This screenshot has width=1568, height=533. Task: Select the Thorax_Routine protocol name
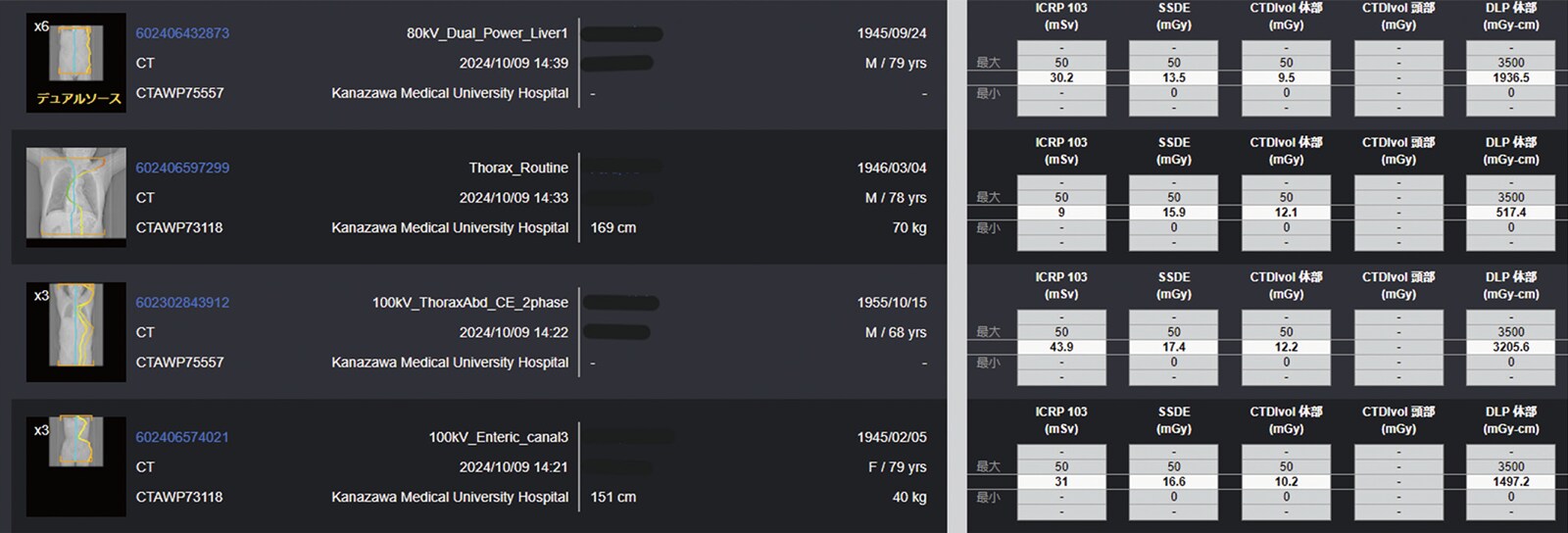coord(518,168)
